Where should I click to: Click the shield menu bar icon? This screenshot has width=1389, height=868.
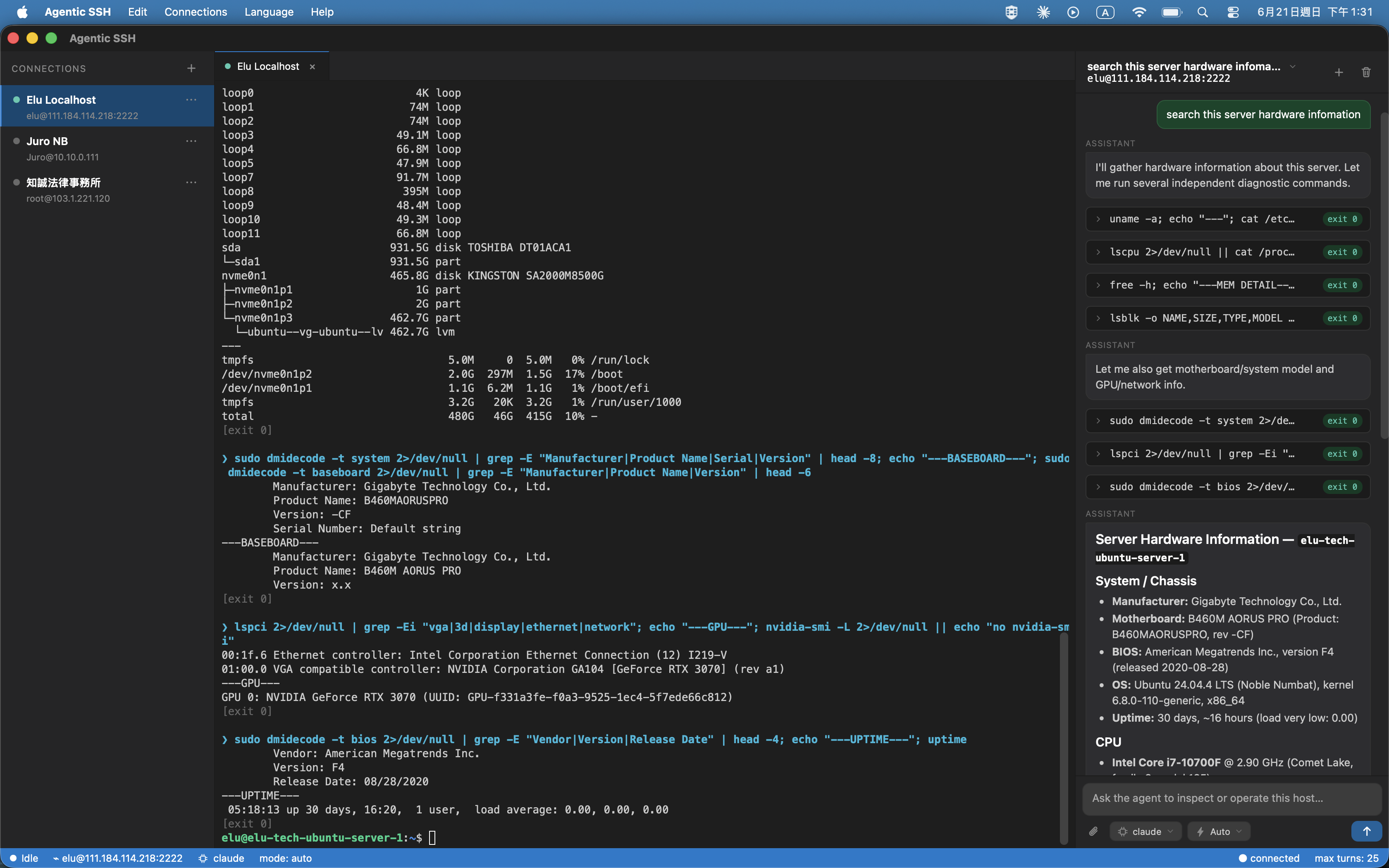[x=1011, y=12]
